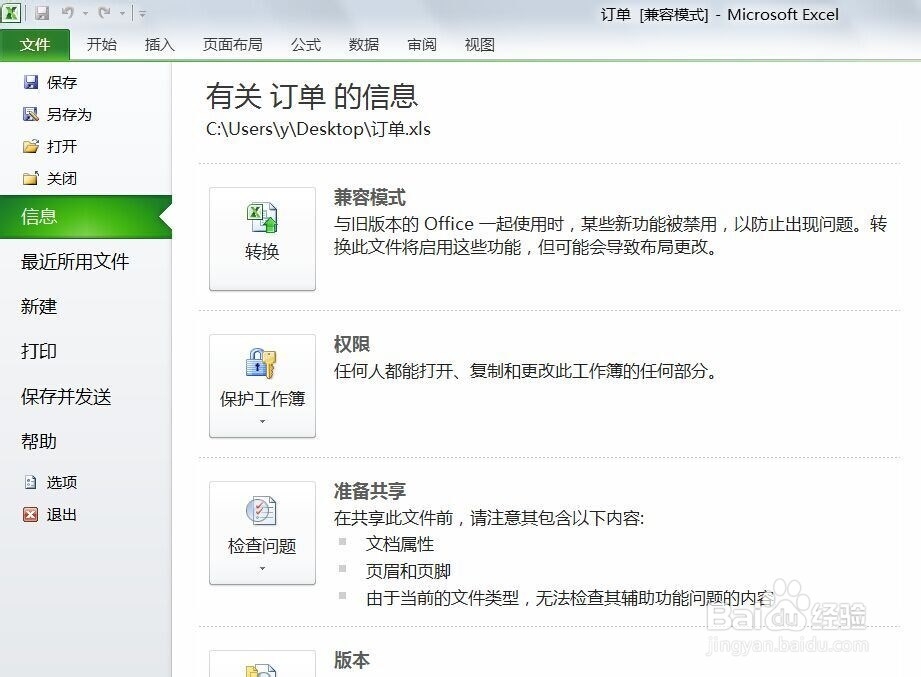This screenshot has height=677, width=921.
Task: Click the 检查问题 label on the check issues button
Action: (263, 546)
